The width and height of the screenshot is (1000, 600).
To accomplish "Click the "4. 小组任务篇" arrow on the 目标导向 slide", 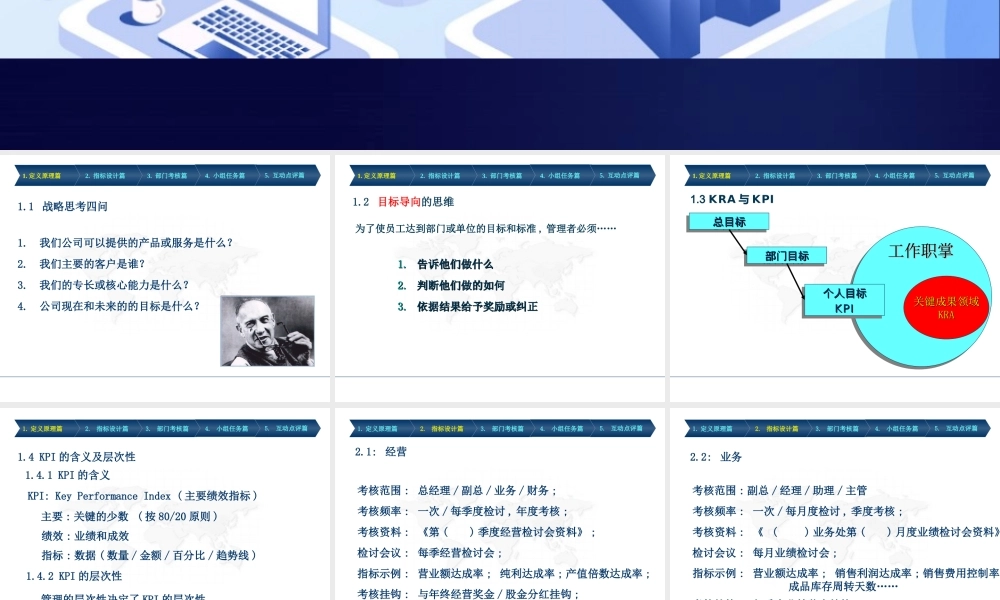I will click(560, 175).
